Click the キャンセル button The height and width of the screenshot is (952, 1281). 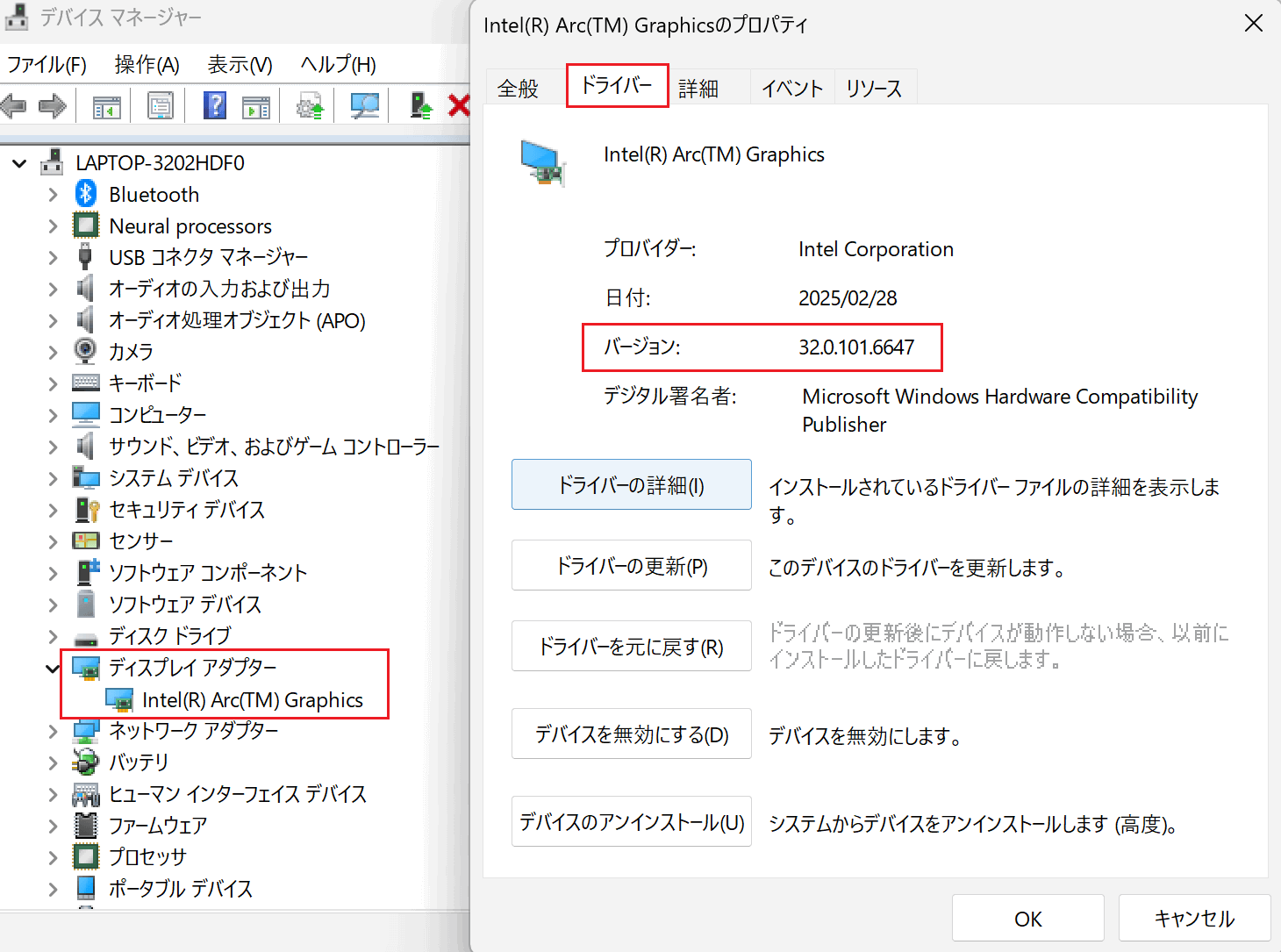[x=1195, y=918]
